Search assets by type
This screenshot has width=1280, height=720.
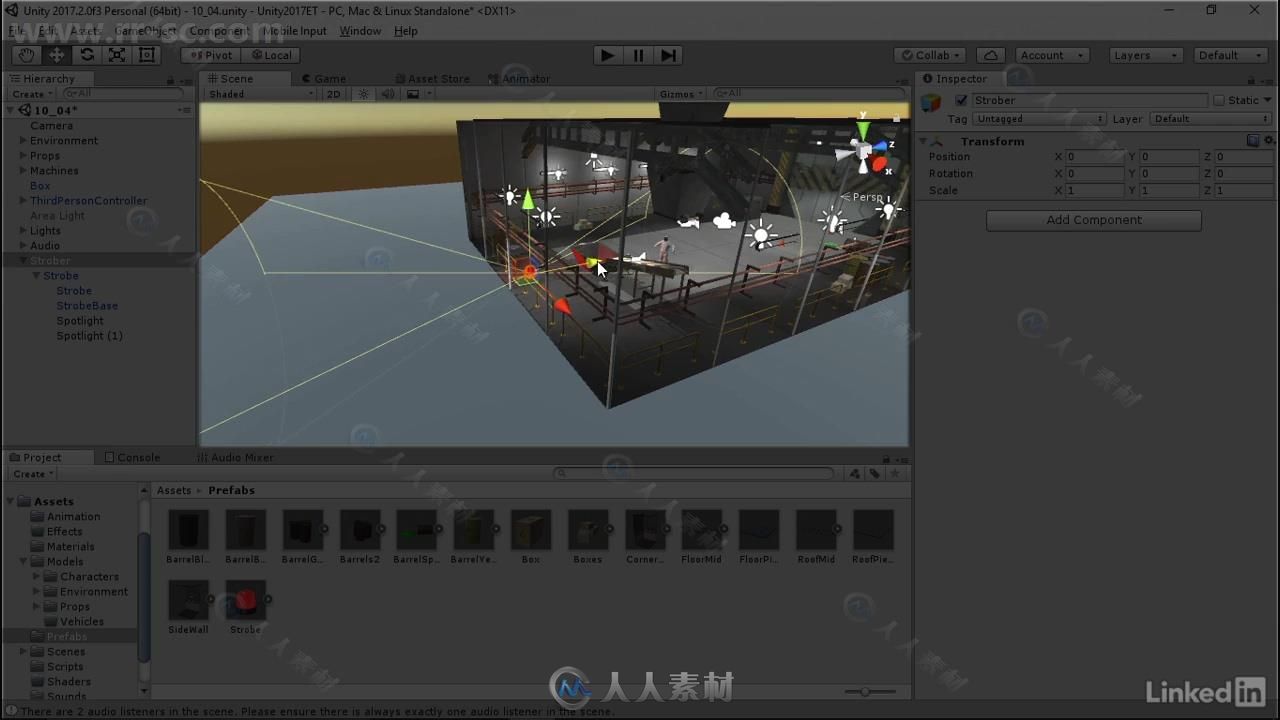tap(854, 473)
